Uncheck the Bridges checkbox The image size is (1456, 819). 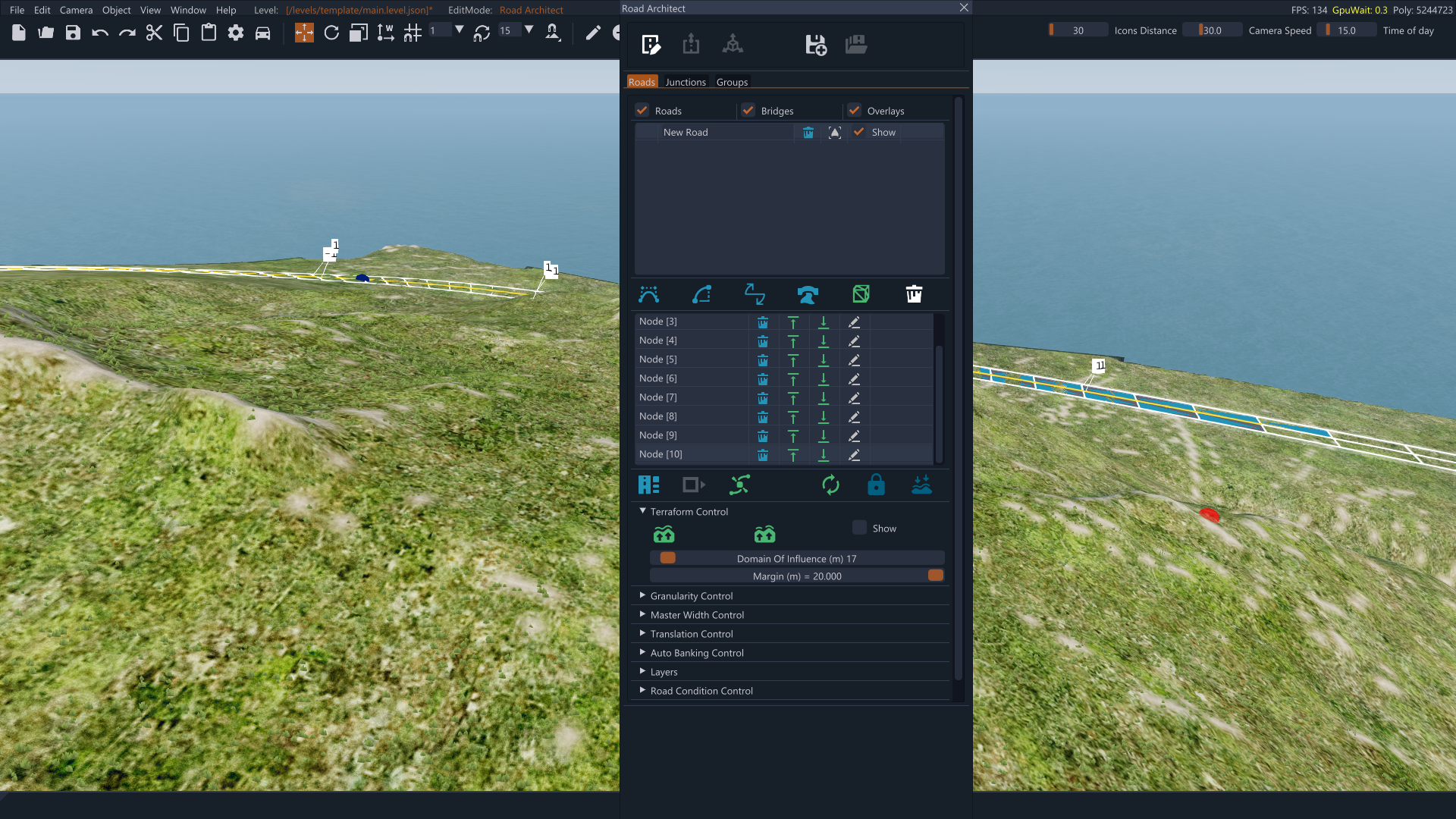click(x=748, y=111)
